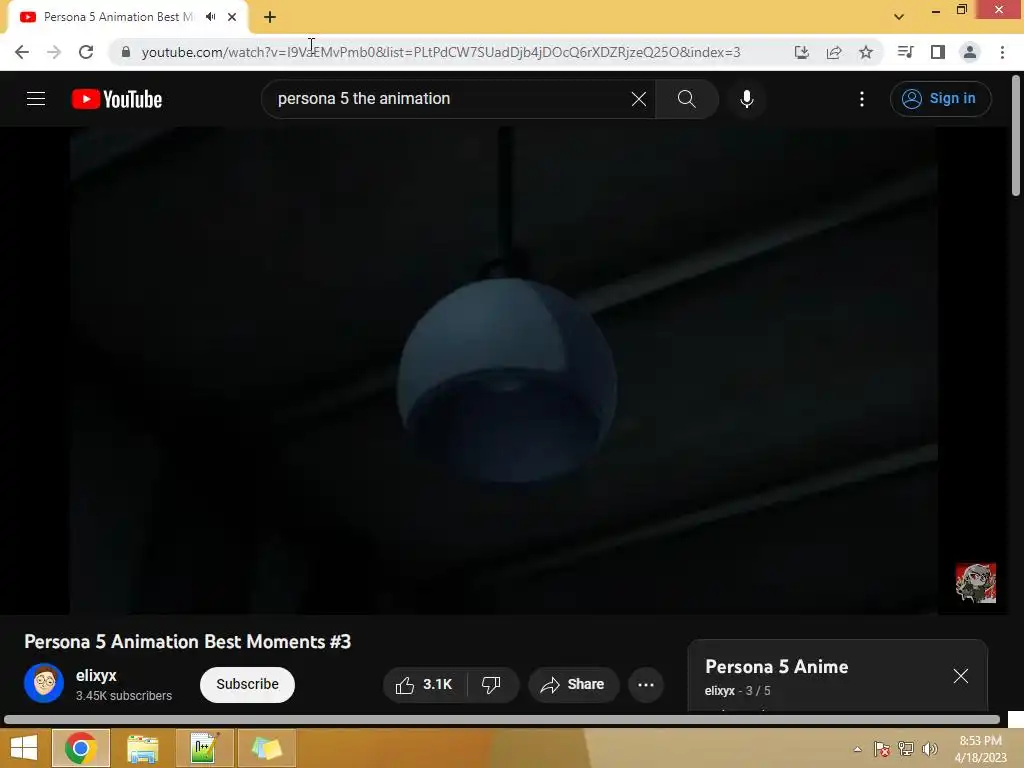Click the YouTube URL address bar
Image resolution: width=1024 pixels, height=768 pixels.
point(441,52)
